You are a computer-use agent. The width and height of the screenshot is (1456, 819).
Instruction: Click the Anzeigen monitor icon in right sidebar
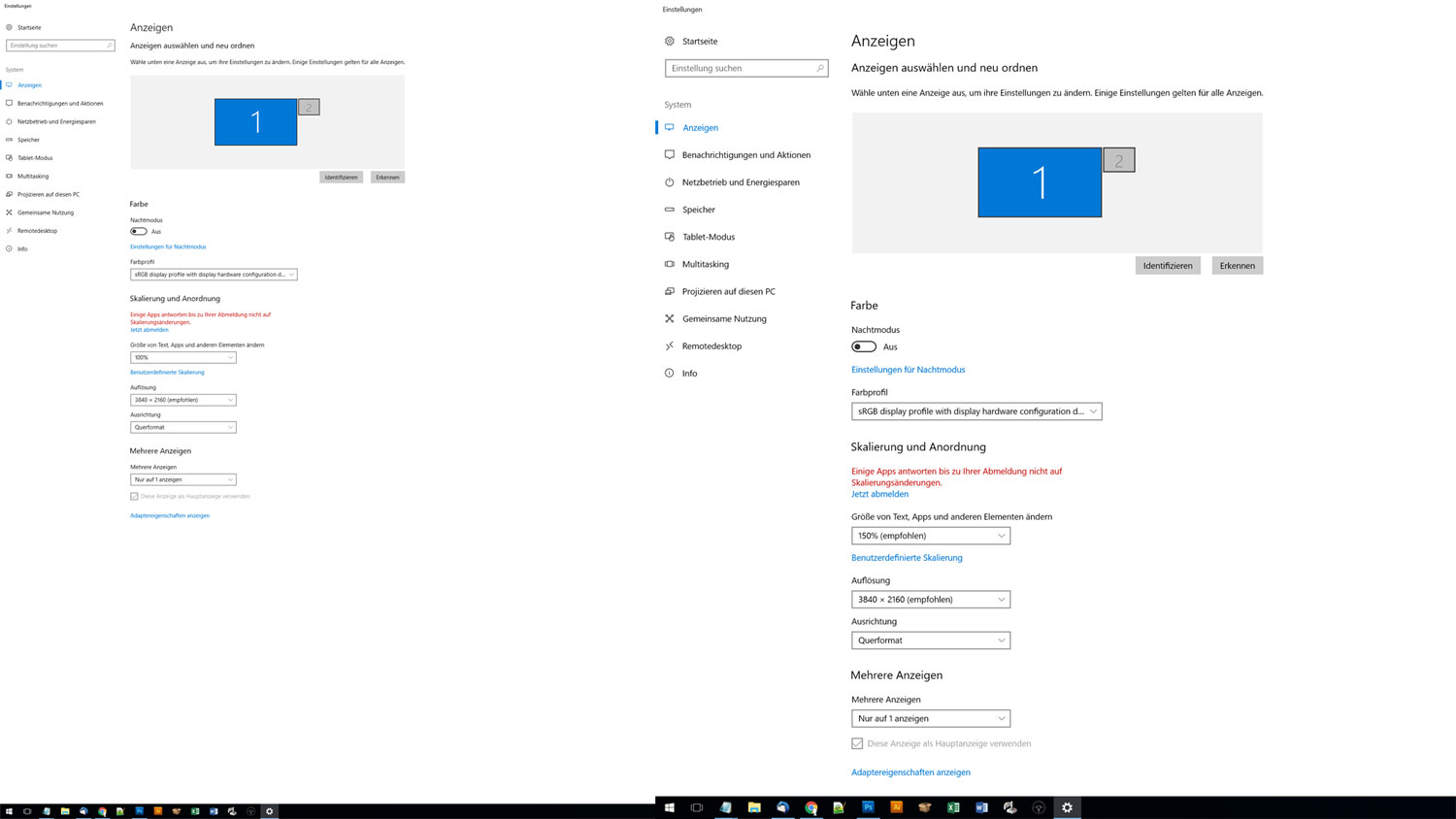coord(669,127)
